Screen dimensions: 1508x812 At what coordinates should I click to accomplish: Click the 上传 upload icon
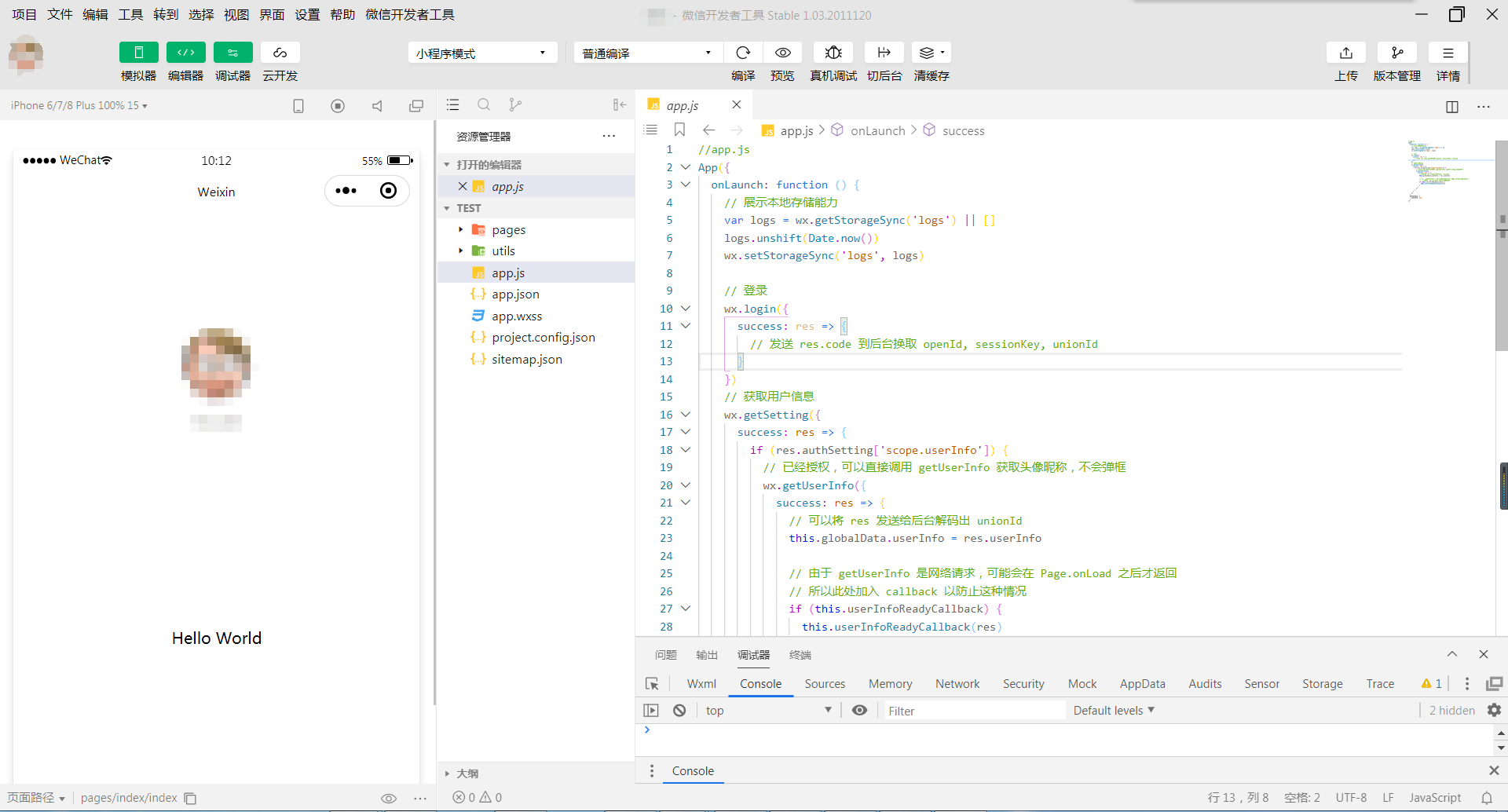coord(1346,53)
